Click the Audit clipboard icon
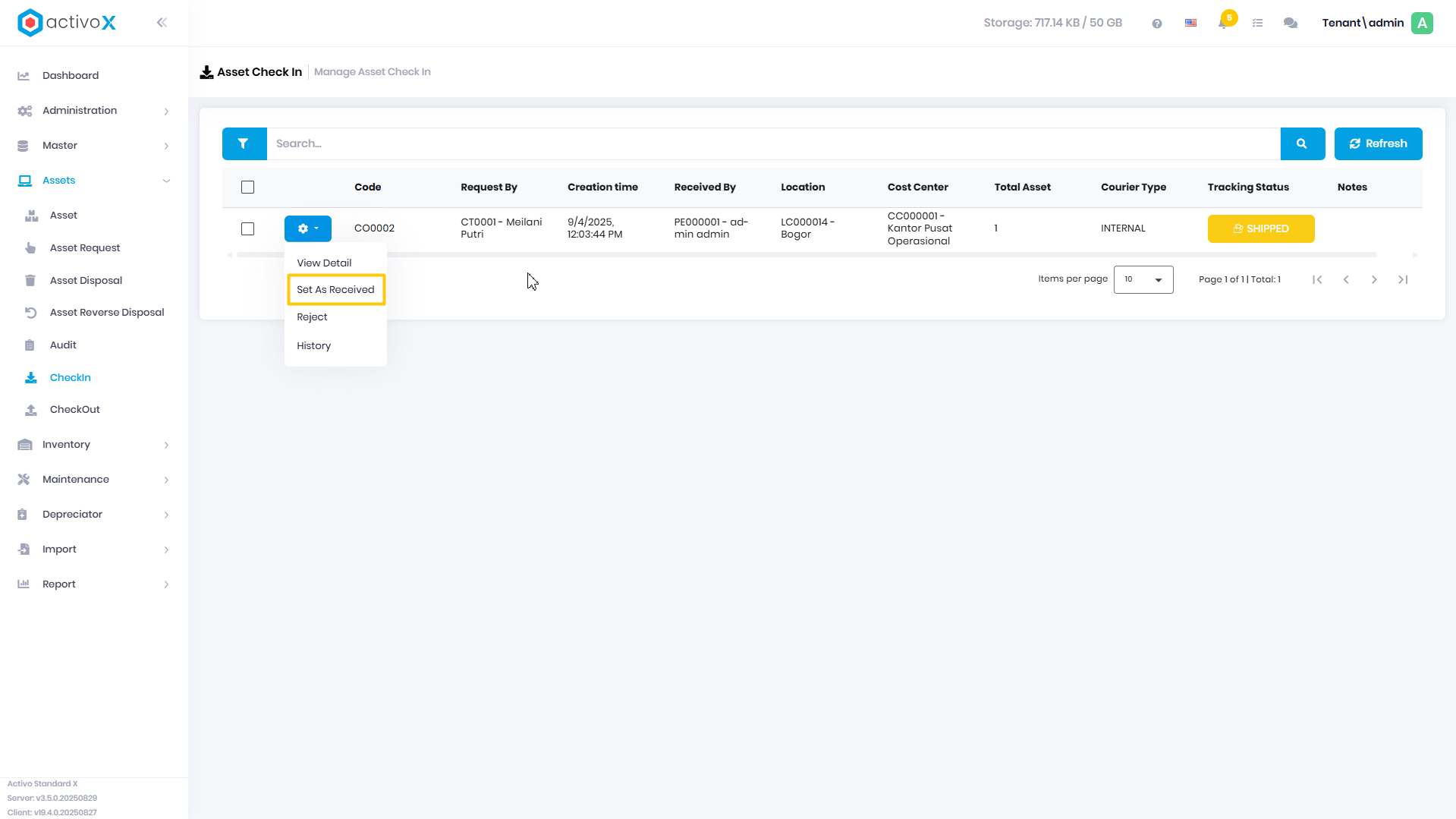 pos(30,345)
